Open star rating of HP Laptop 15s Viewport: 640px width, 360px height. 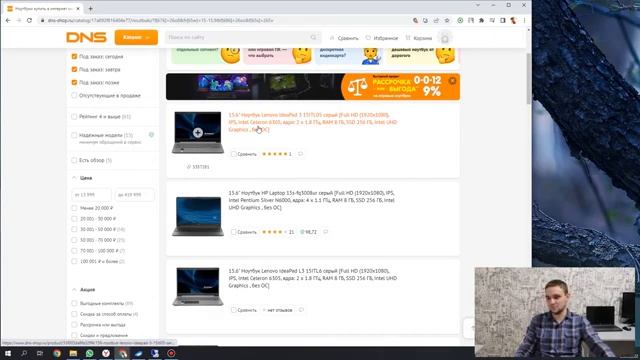click(x=278, y=232)
